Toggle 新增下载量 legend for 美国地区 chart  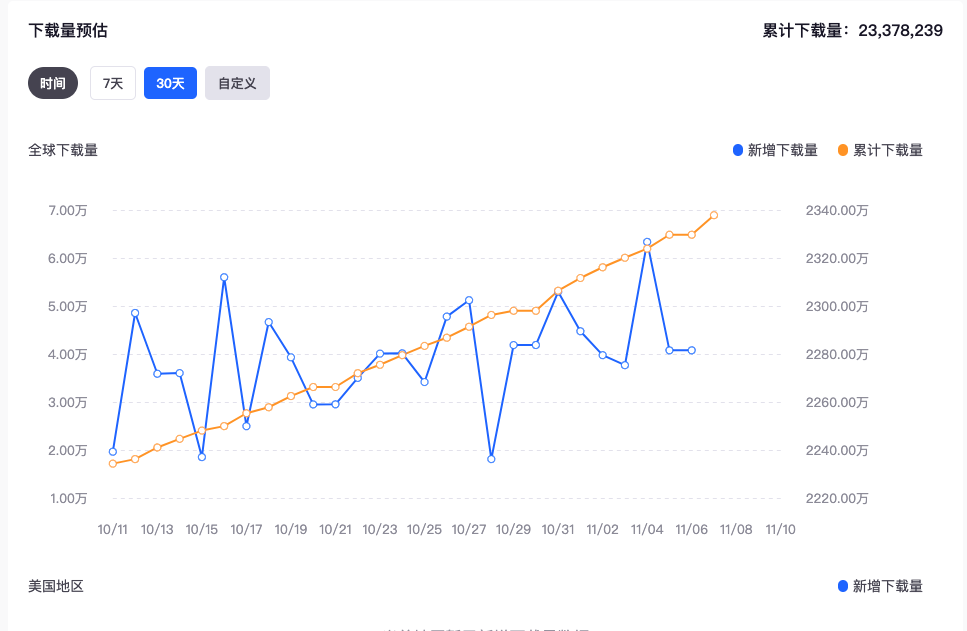click(887, 586)
